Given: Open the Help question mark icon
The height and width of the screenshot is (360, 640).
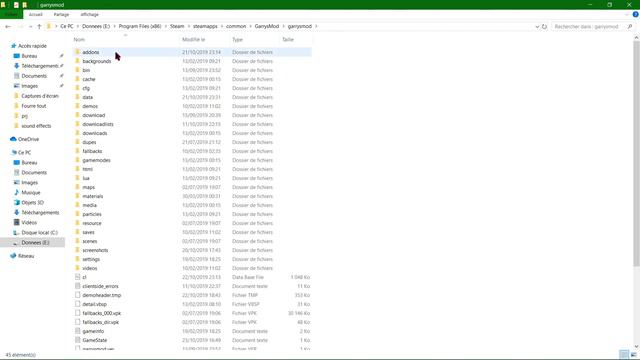Looking at the screenshot, I should click(x=636, y=14).
